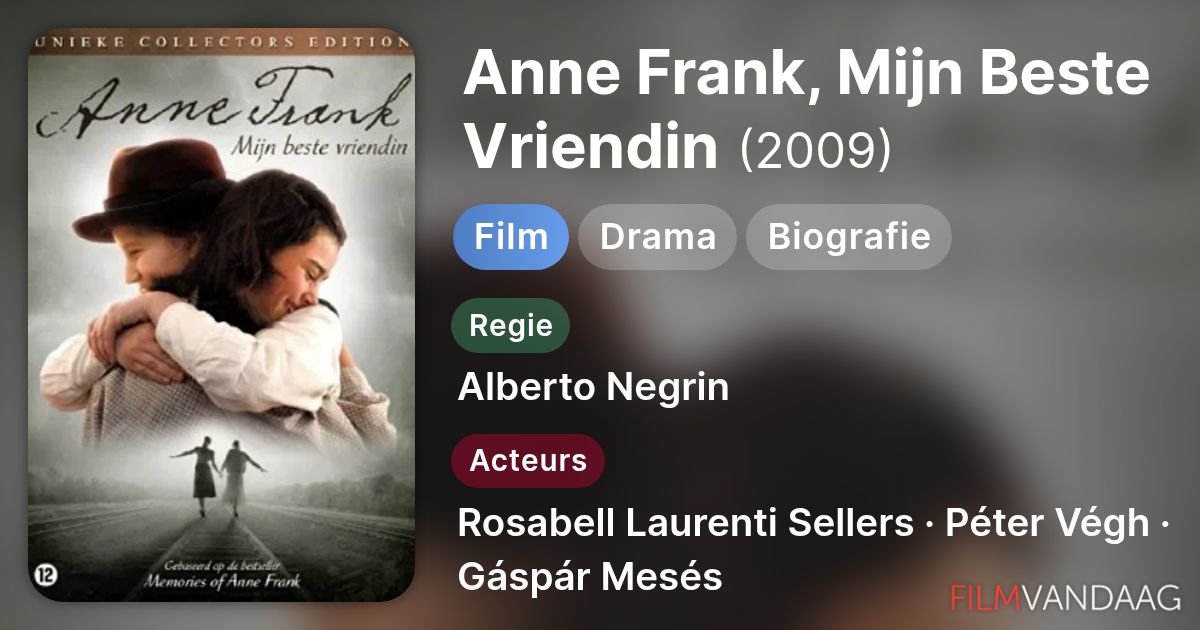This screenshot has height=630, width=1200.
Task: Open the Biografie genre tag
Action: click(849, 237)
